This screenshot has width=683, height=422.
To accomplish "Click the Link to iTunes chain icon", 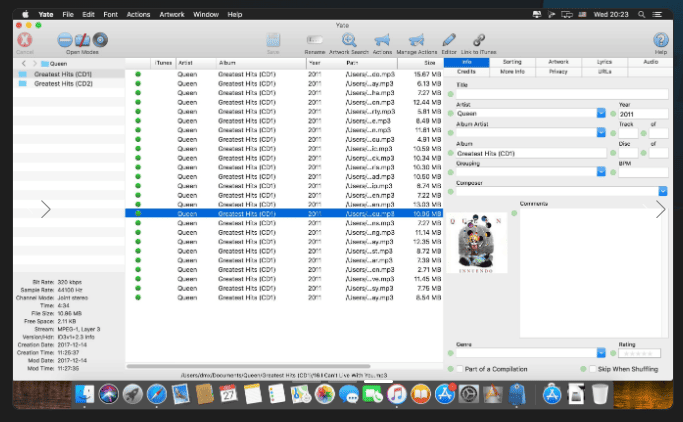I will tap(479, 41).
